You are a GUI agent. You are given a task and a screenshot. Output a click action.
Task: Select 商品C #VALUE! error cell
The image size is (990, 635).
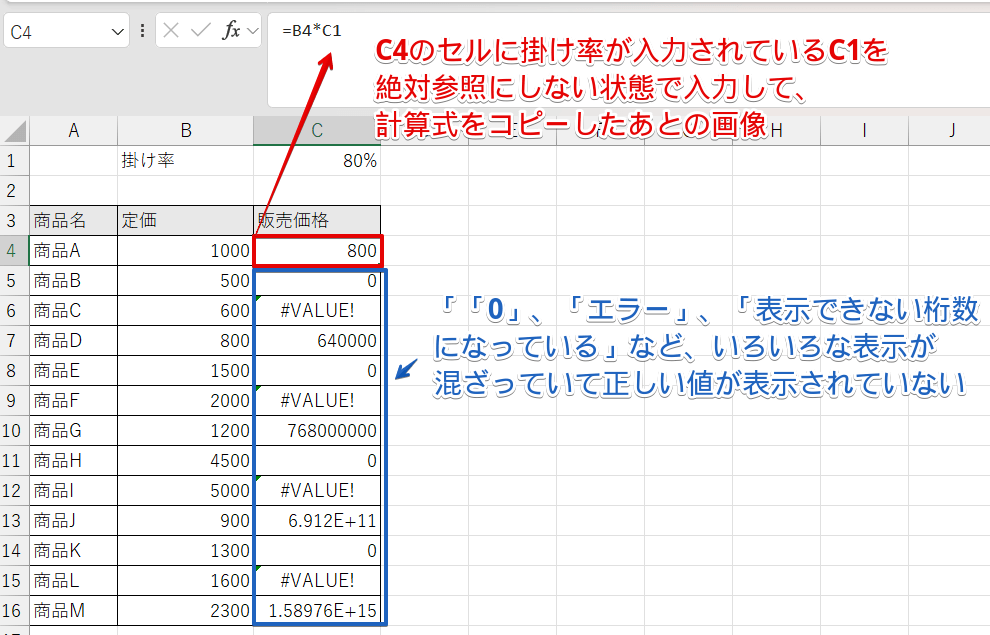(x=317, y=311)
